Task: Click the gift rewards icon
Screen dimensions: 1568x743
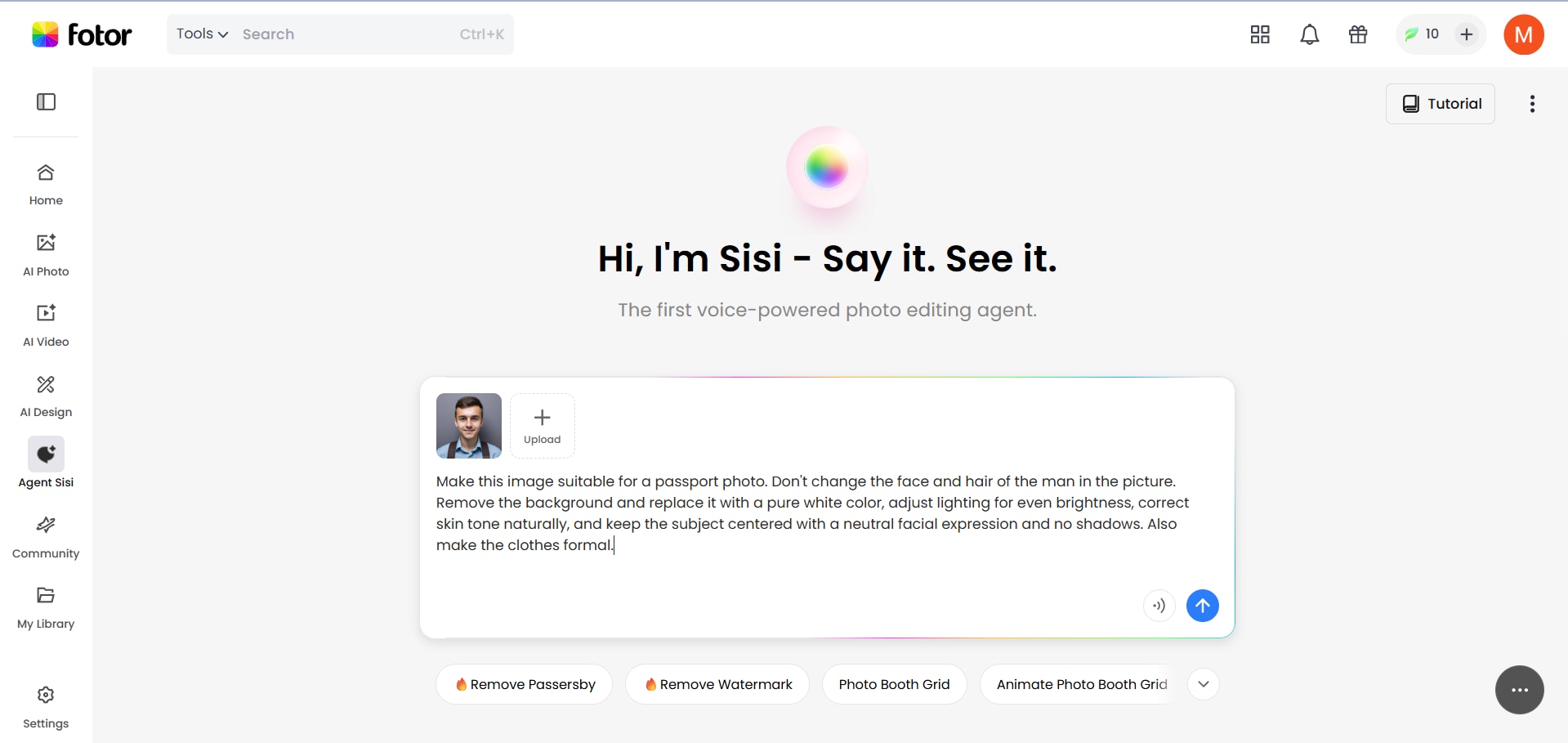Action: pyautogui.click(x=1358, y=34)
